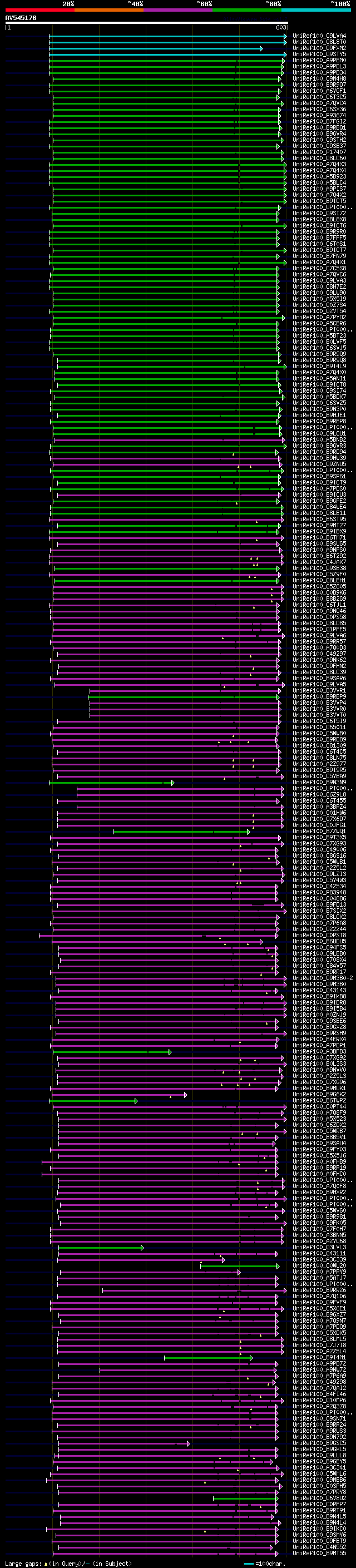This screenshot has width=356, height=1568.
Task: Select the cyan alignment bar for UniRef100_Q9FXM2
Action: point(156,48)
